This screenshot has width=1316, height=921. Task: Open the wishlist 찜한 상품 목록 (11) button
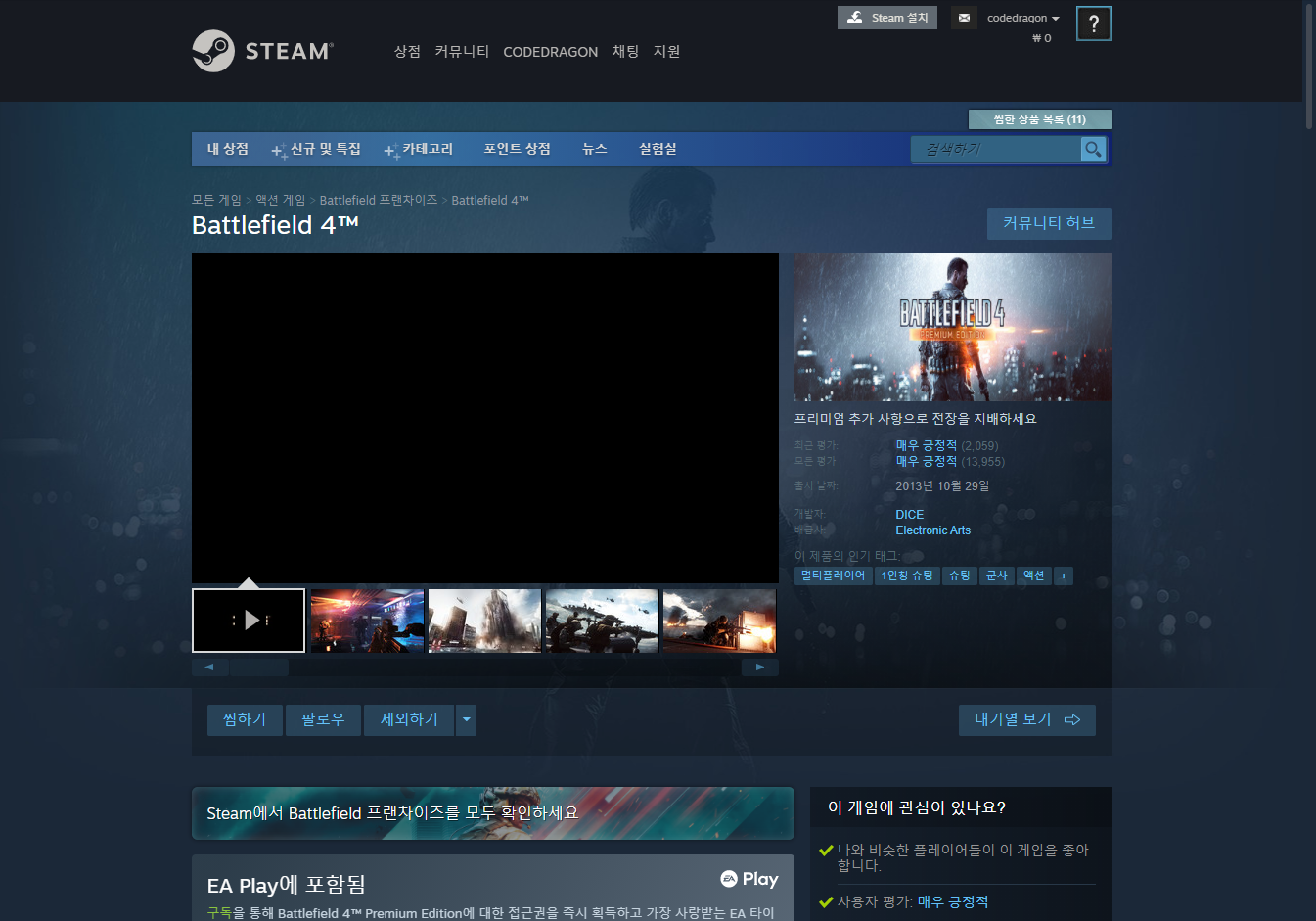1039,119
